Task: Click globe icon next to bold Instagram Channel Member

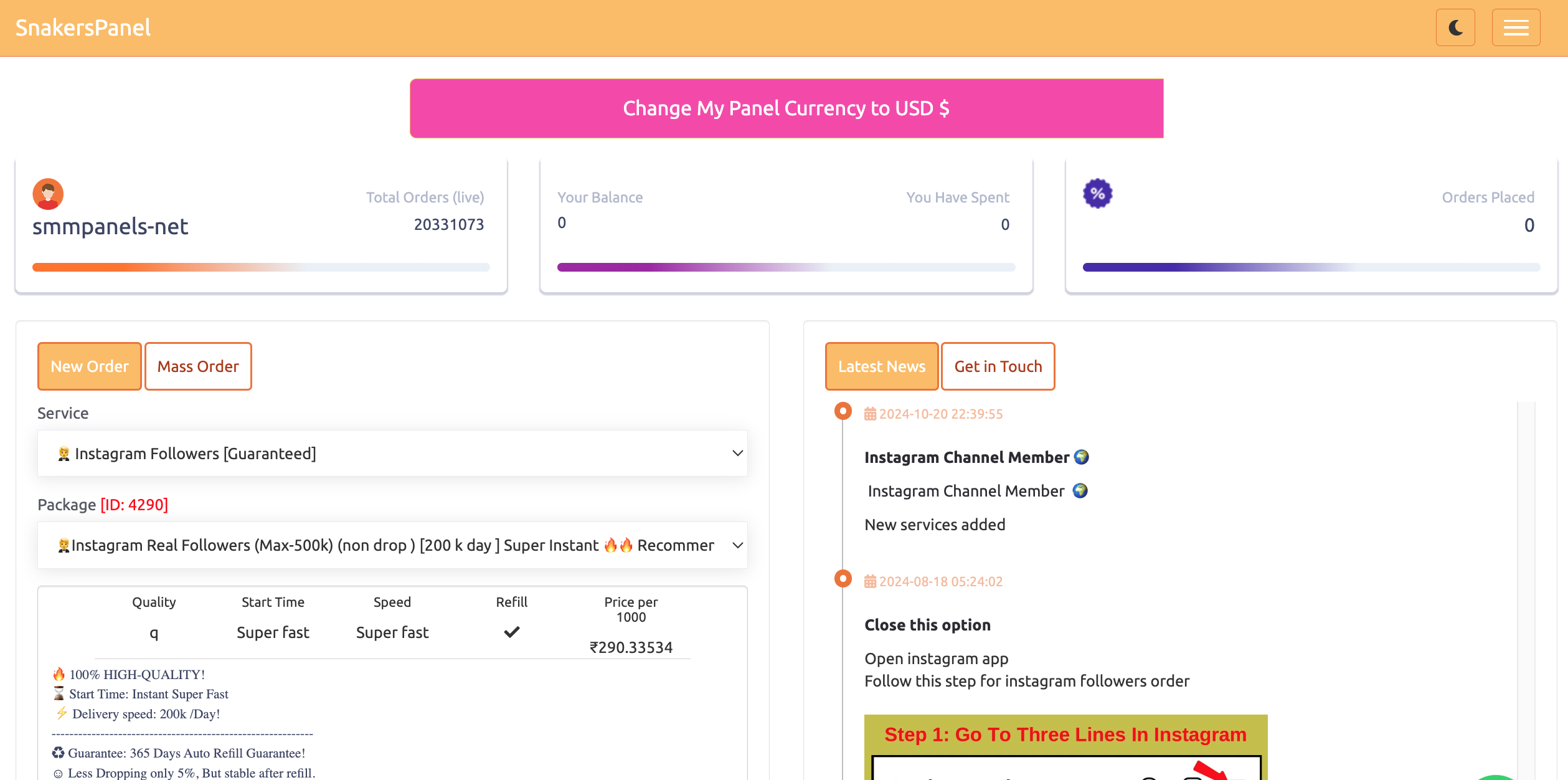Action: (x=1082, y=457)
